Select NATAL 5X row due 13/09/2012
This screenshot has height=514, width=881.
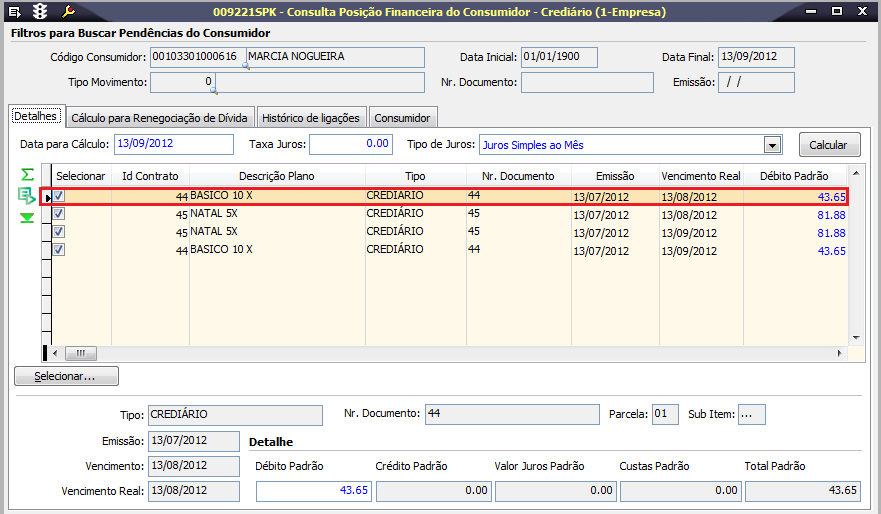[449, 232]
